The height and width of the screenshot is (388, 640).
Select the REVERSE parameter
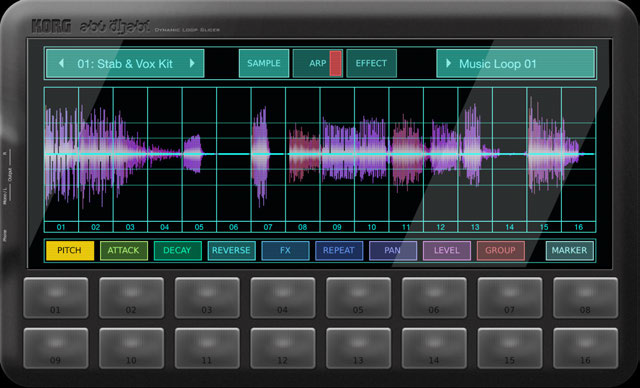pyautogui.click(x=231, y=251)
